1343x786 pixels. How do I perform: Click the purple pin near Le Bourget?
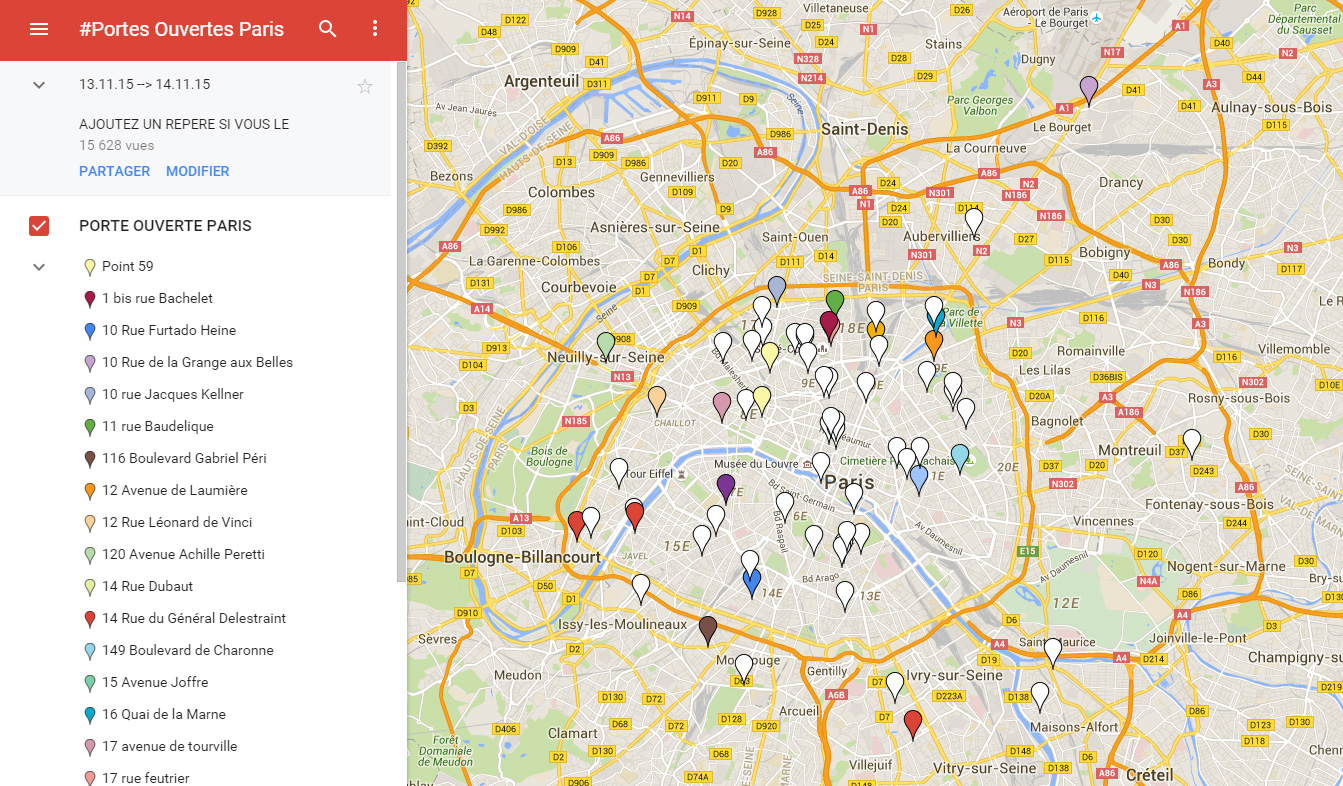click(1089, 88)
